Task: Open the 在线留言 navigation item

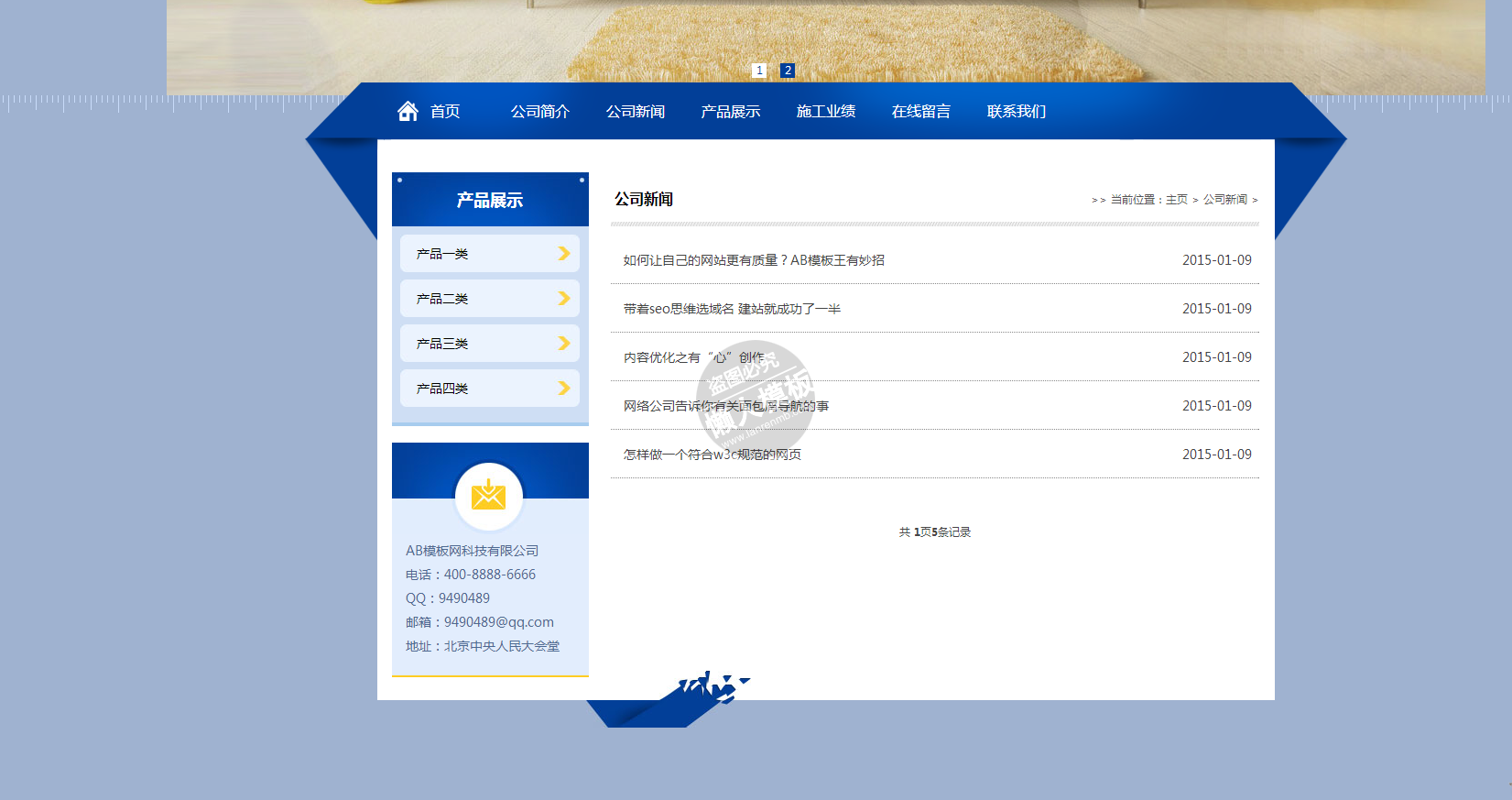Action: click(x=921, y=112)
